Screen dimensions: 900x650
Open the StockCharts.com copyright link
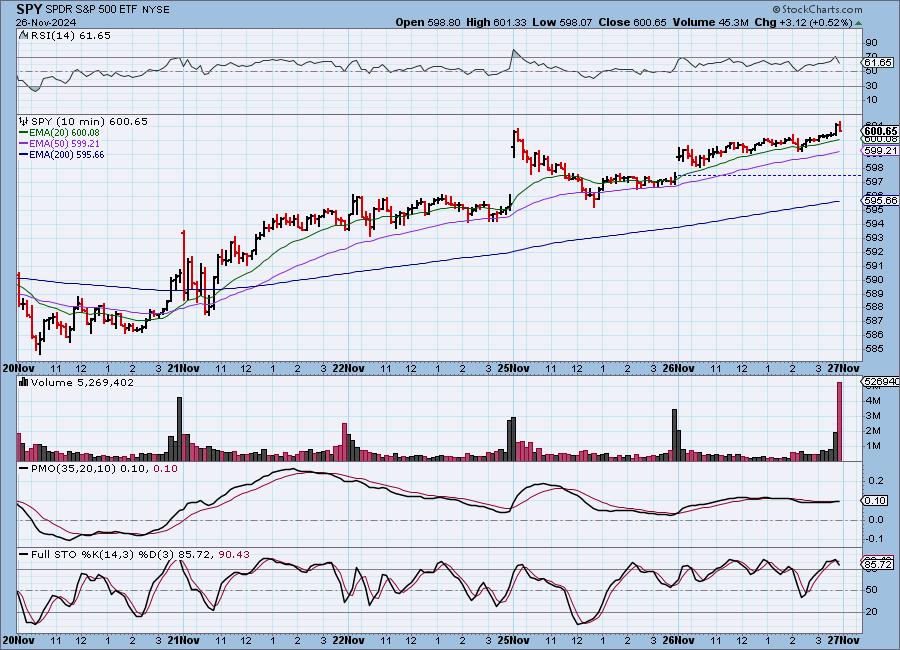click(817, 9)
